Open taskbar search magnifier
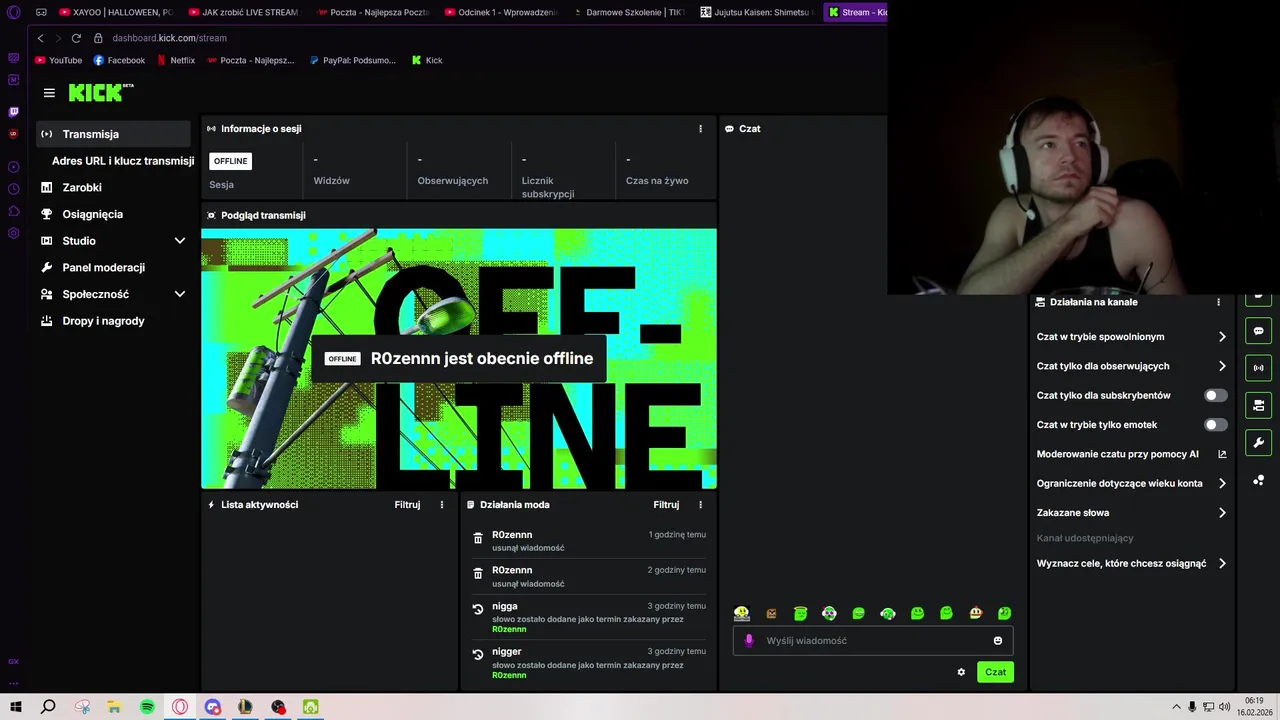Image resolution: width=1280 pixels, height=720 pixels. [48, 706]
